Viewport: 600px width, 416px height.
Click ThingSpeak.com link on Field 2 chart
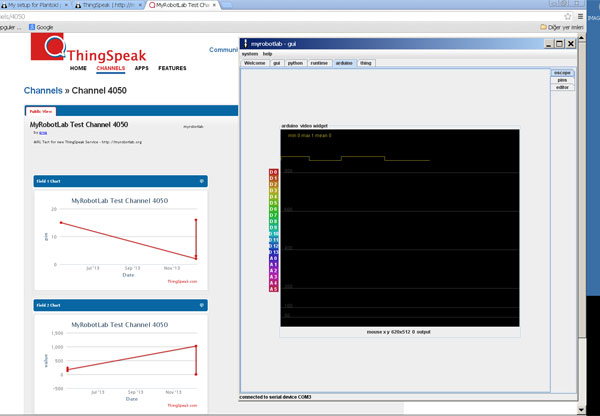tap(182, 405)
